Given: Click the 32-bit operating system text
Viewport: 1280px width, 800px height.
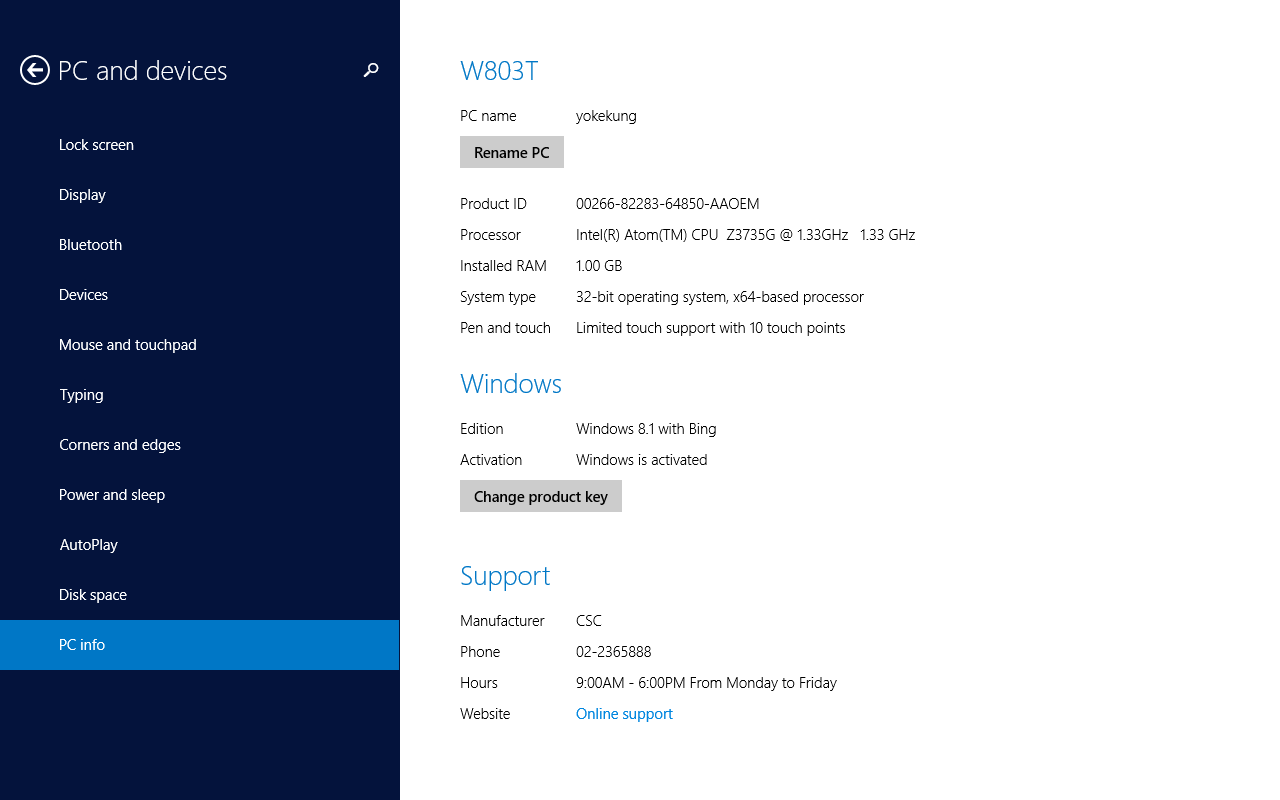Looking at the screenshot, I should (720, 297).
